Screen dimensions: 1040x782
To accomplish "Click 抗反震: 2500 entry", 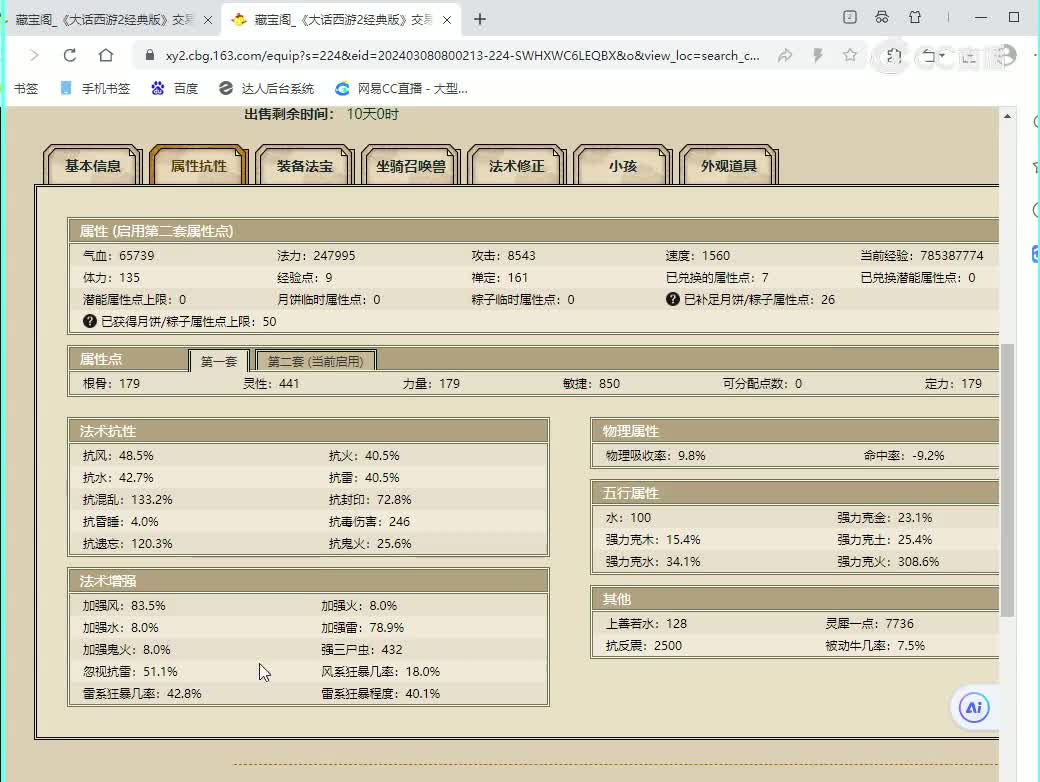I will click(x=643, y=645).
